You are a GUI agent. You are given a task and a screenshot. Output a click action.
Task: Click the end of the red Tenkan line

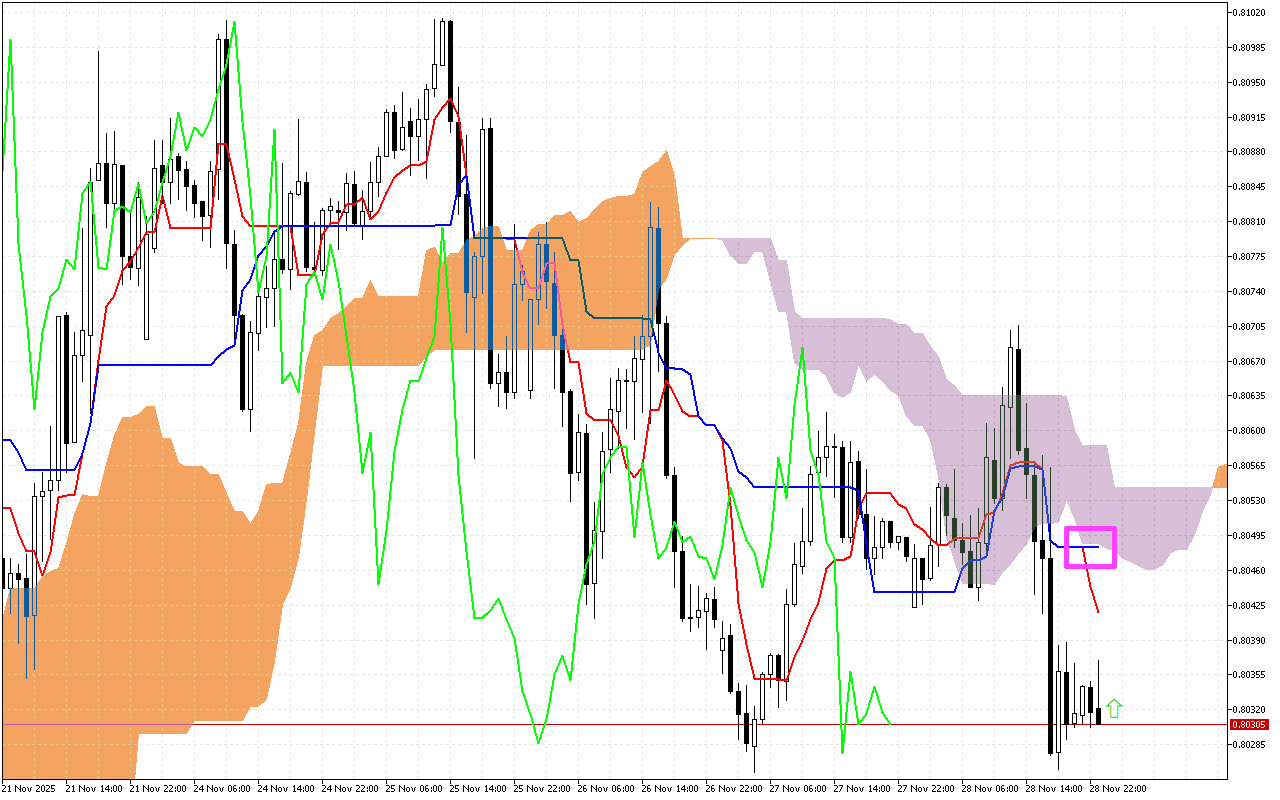pyautogui.click(x=1098, y=611)
